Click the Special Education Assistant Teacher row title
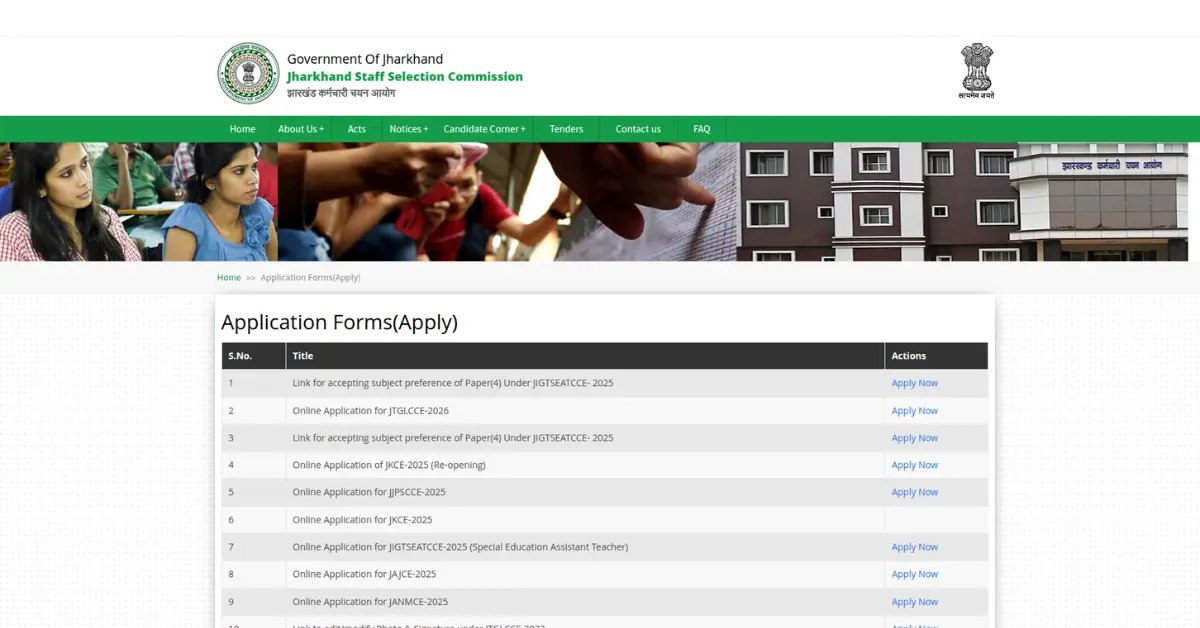The image size is (1200, 628). pyautogui.click(x=460, y=547)
